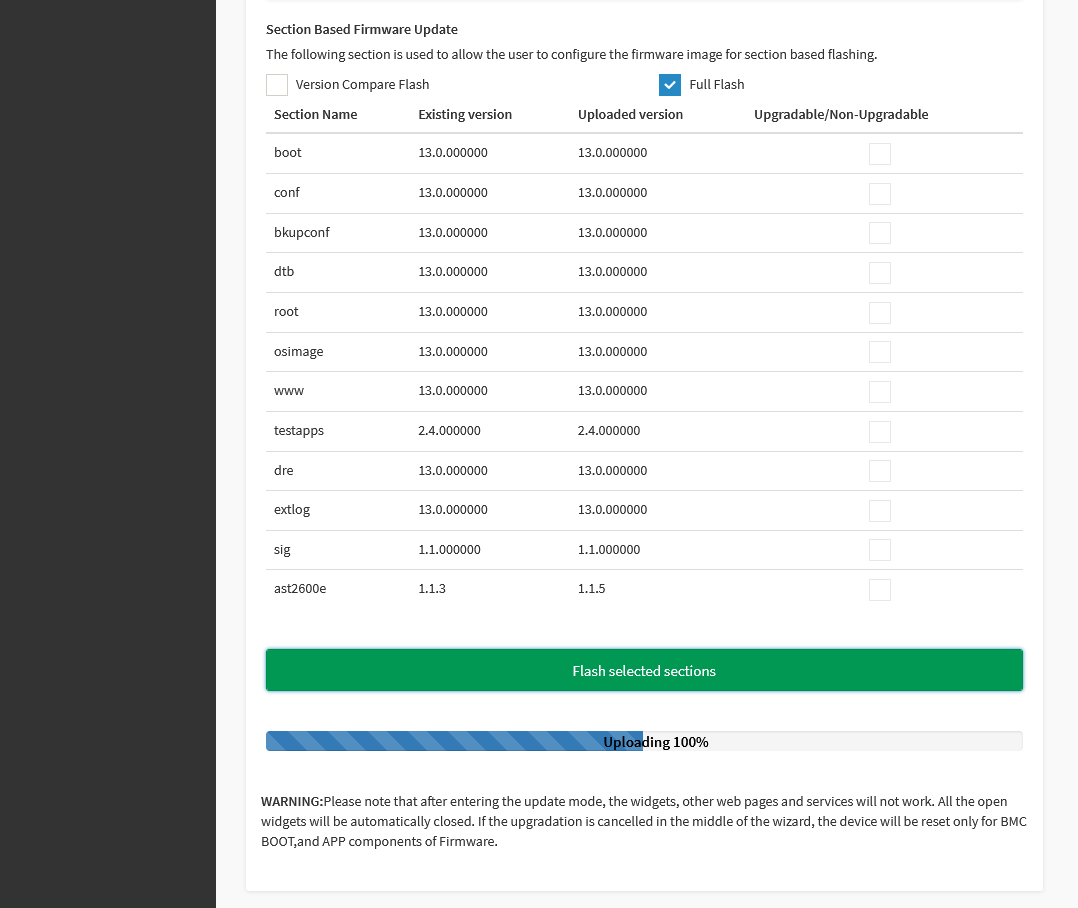Uncheck the Full Flash checkbox
1078x908 pixels.
pos(670,85)
